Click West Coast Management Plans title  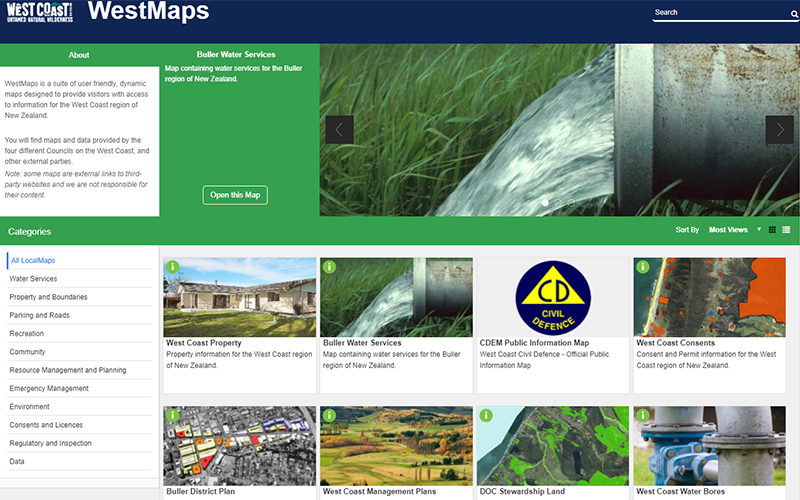click(380, 491)
